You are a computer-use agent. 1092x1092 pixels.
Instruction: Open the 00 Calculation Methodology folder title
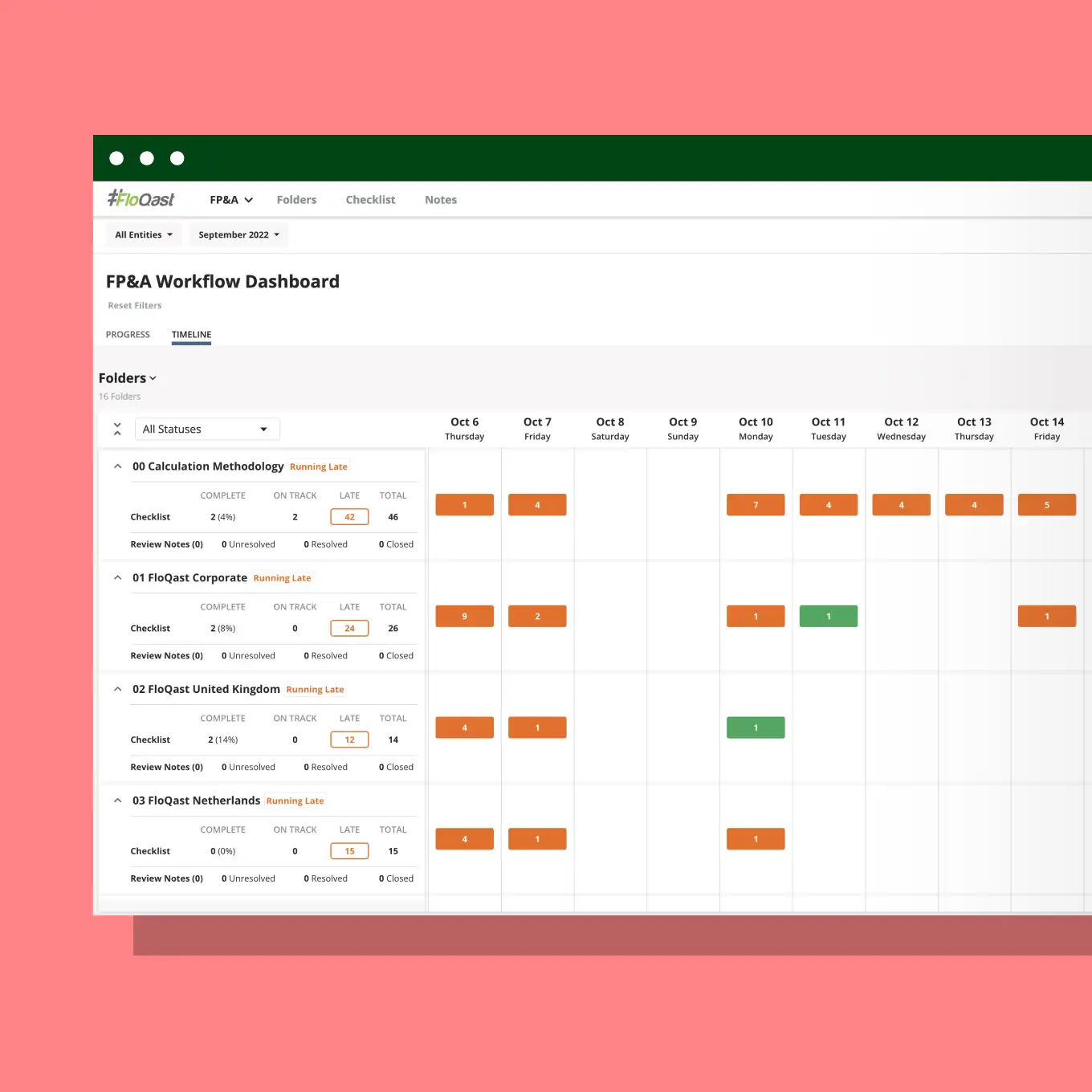click(x=208, y=467)
